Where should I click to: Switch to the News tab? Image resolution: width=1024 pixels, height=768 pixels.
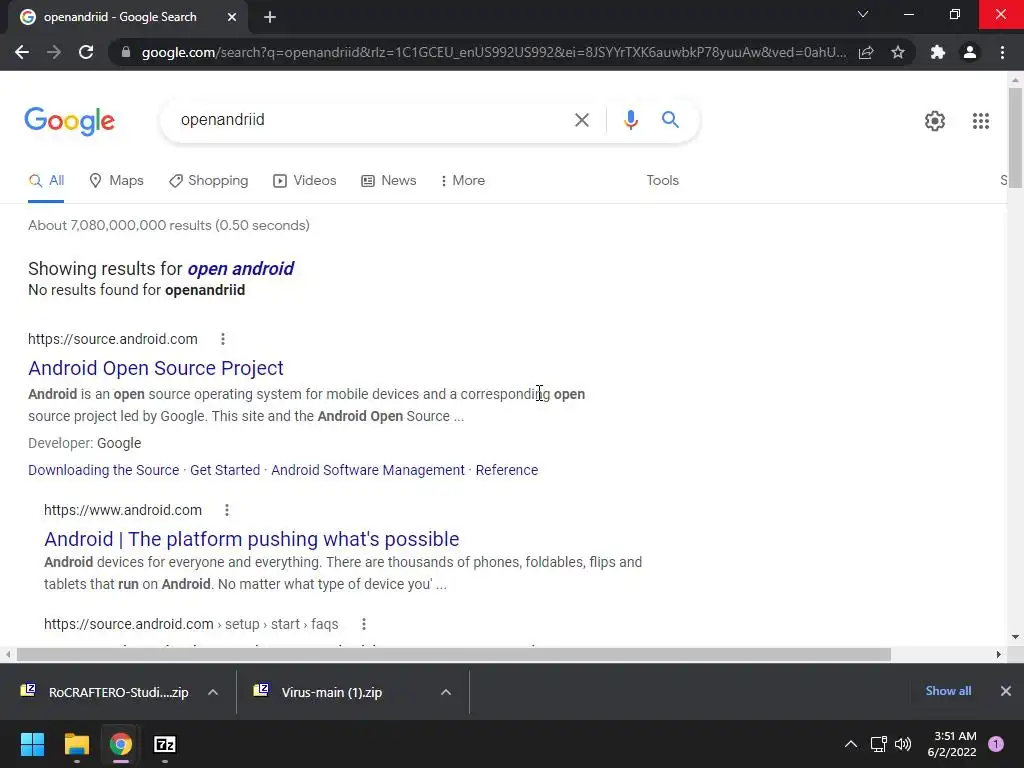pyautogui.click(x=389, y=181)
